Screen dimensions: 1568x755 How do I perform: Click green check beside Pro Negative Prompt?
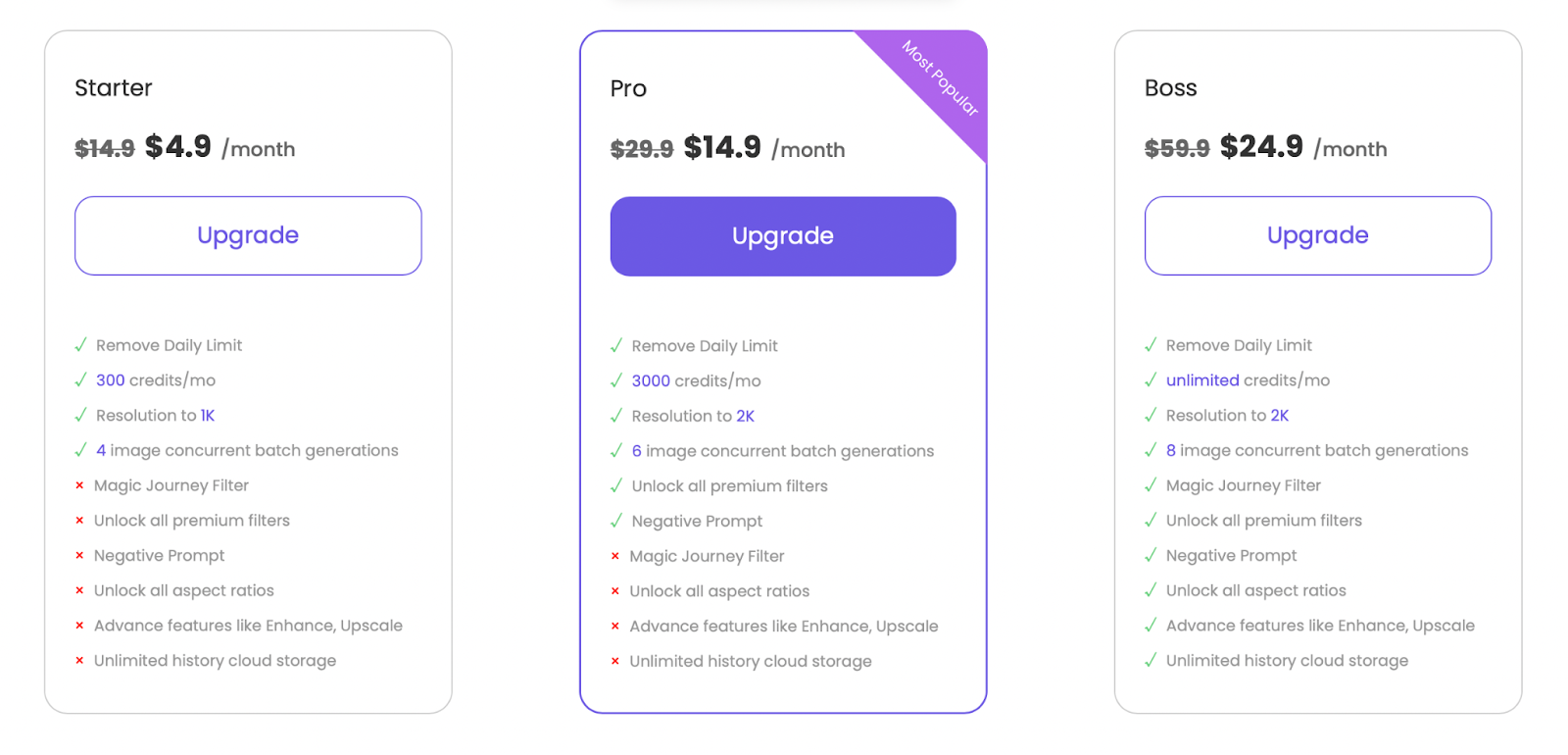616,521
